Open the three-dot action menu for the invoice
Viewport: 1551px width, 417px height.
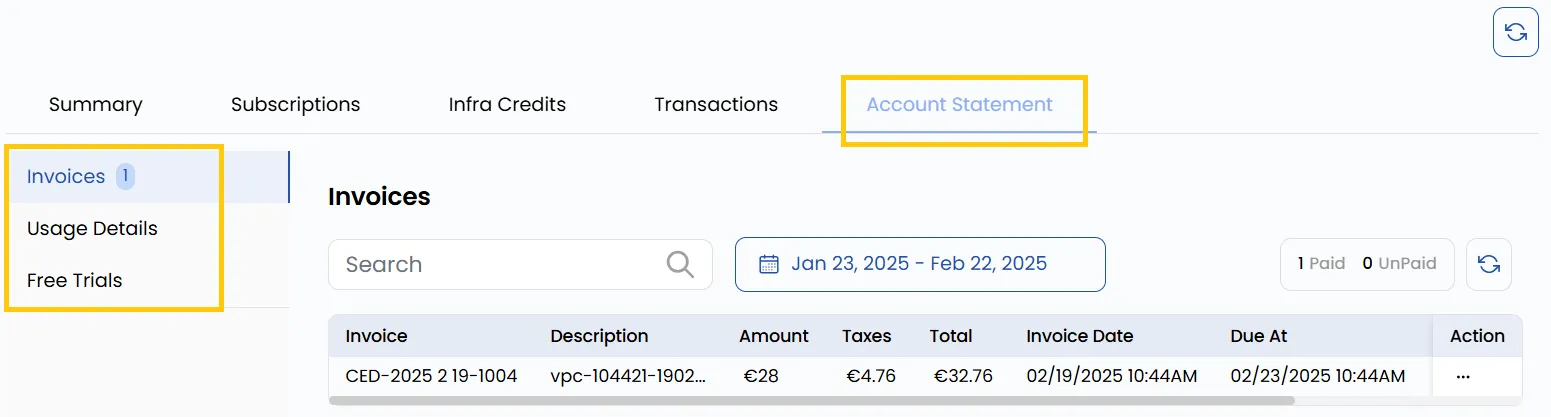[1463, 377]
